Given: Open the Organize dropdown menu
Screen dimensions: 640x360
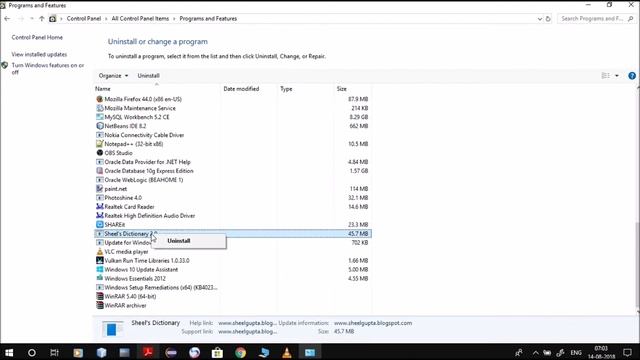Looking at the screenshot, I should coord(113,76).
